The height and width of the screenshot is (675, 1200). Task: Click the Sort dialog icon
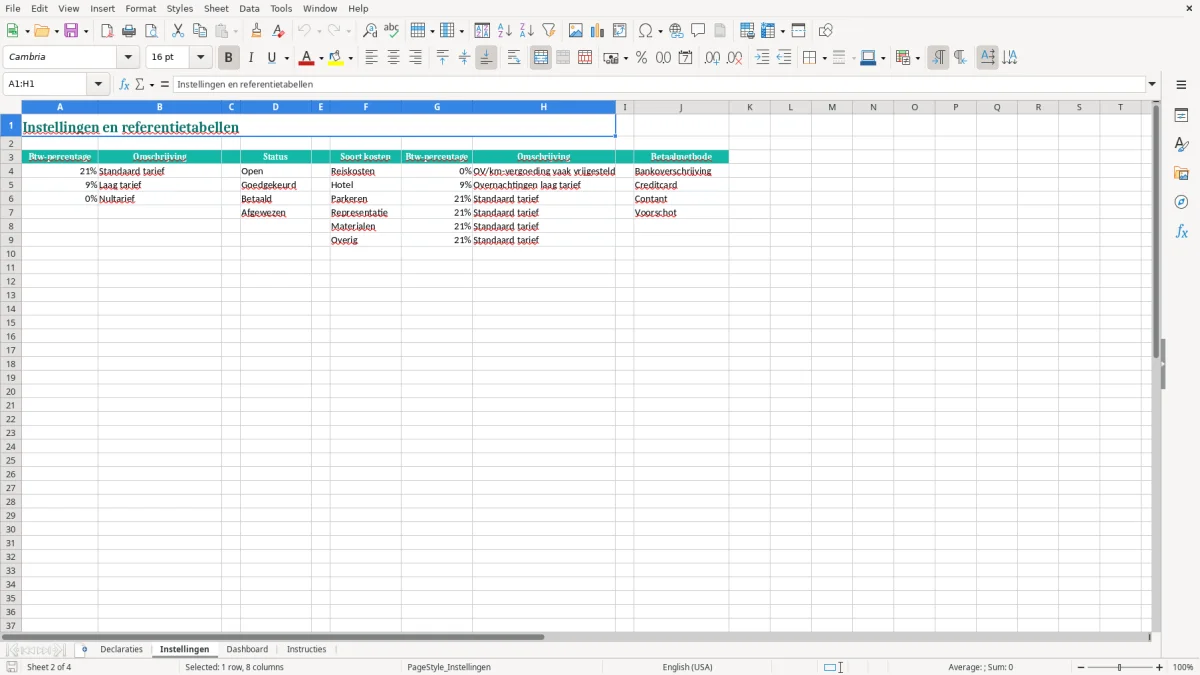pyautogui.click(x=482, y=31)
